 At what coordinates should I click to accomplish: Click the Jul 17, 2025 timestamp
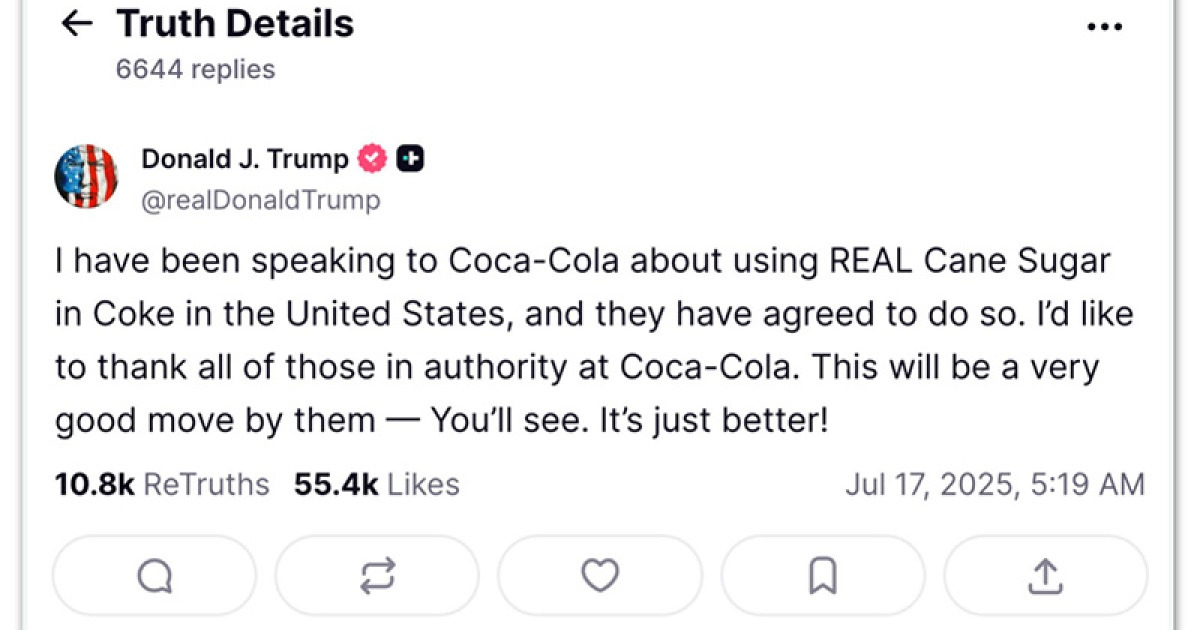[x=994, y=485]
